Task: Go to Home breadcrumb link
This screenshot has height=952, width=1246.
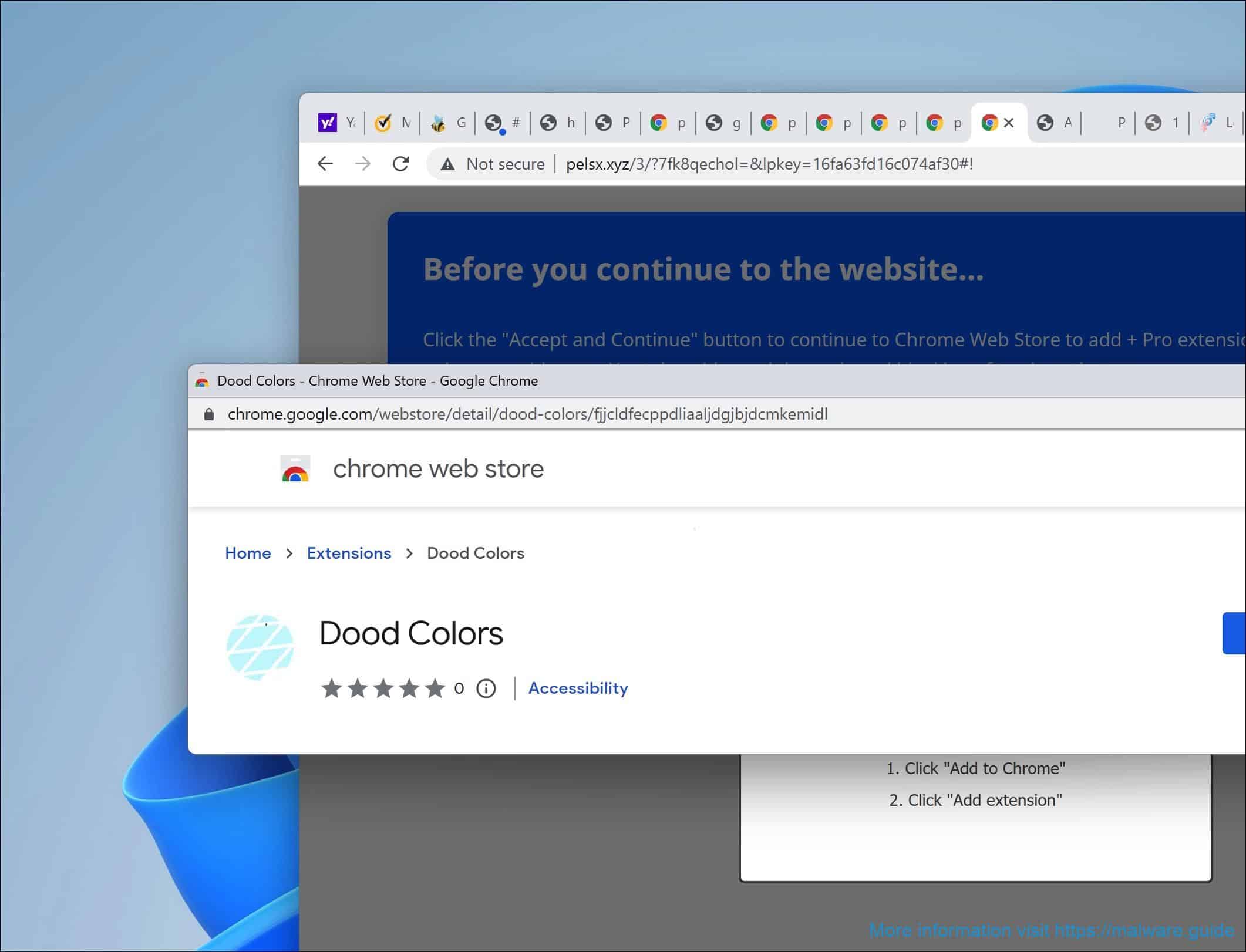Action: click(248, 553)
